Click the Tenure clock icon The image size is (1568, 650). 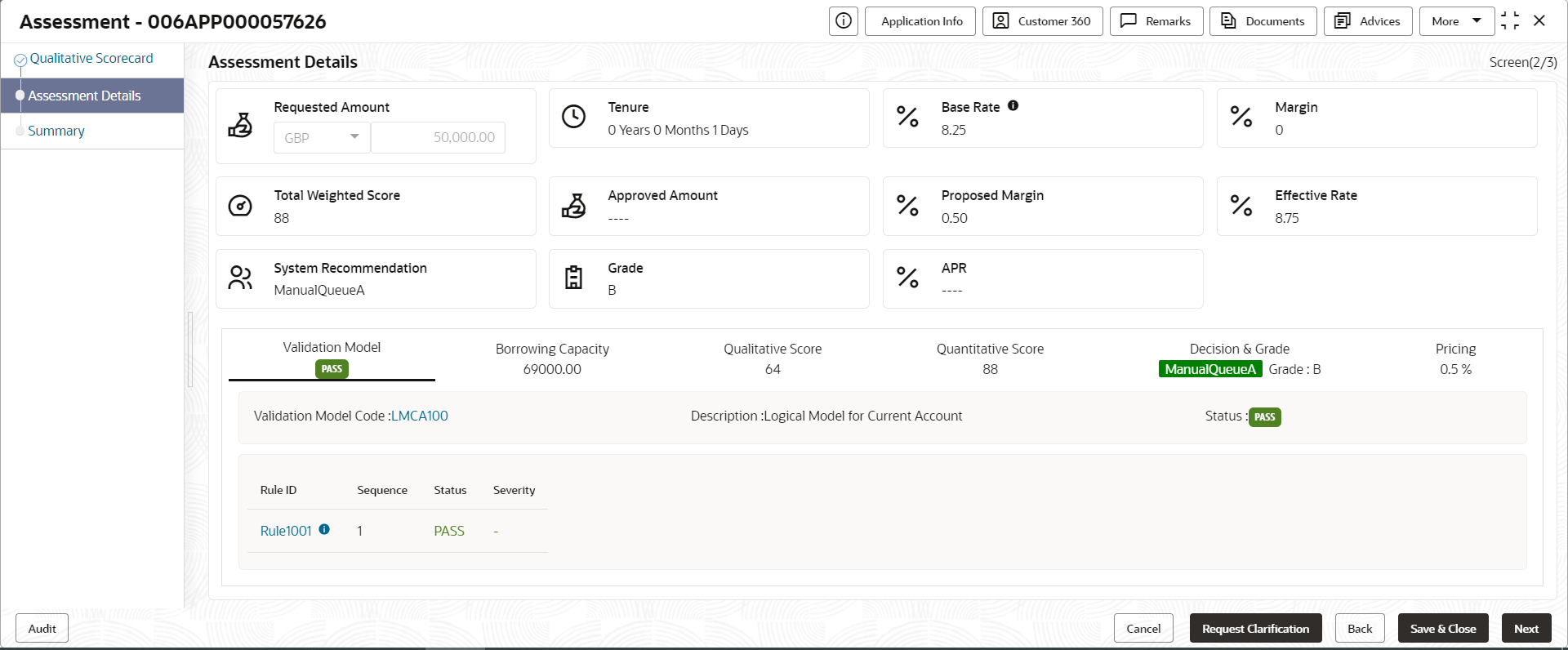(x=574, y=117)
